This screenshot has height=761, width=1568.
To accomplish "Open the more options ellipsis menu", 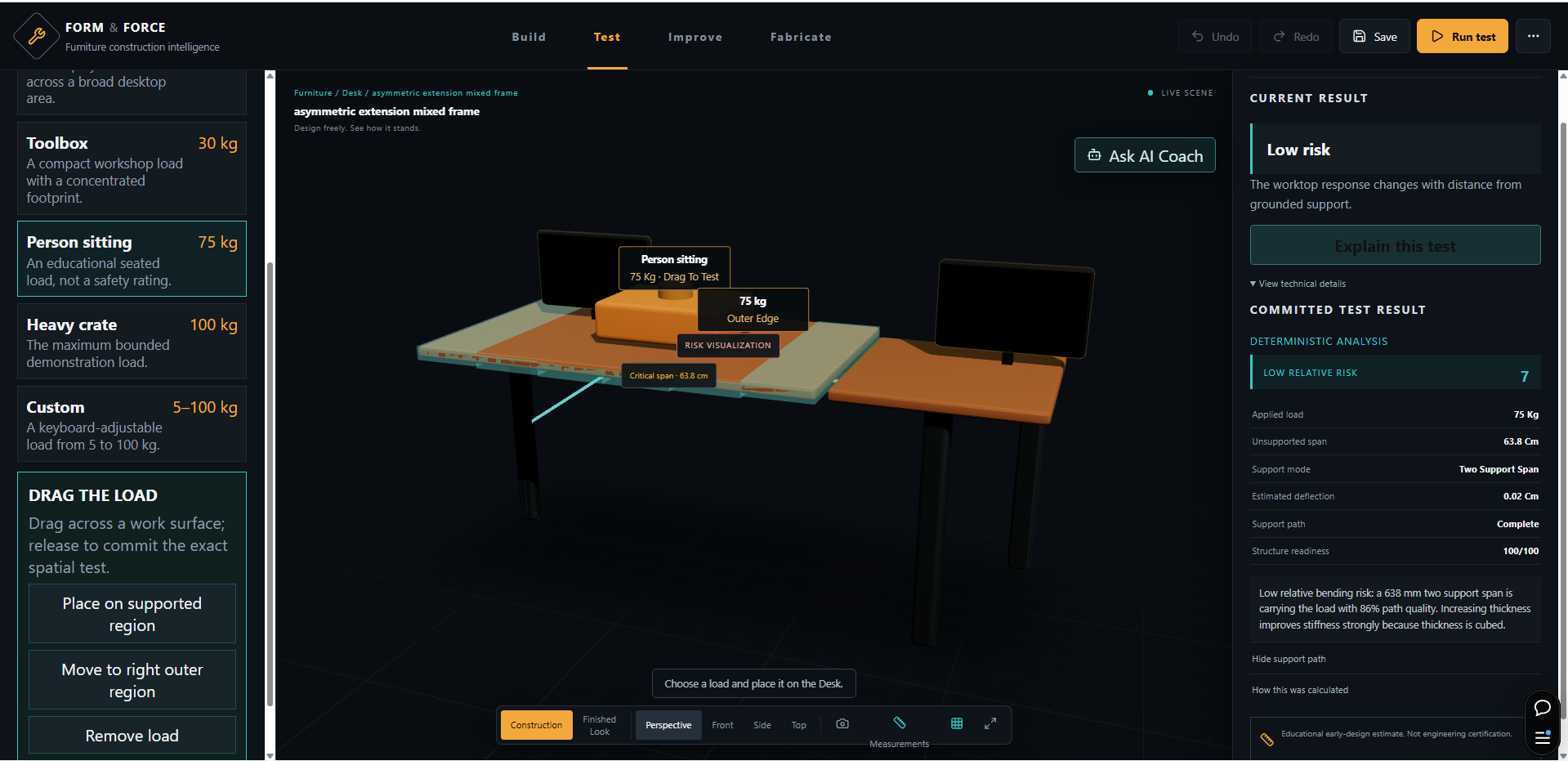I will tap(1533, 36).
